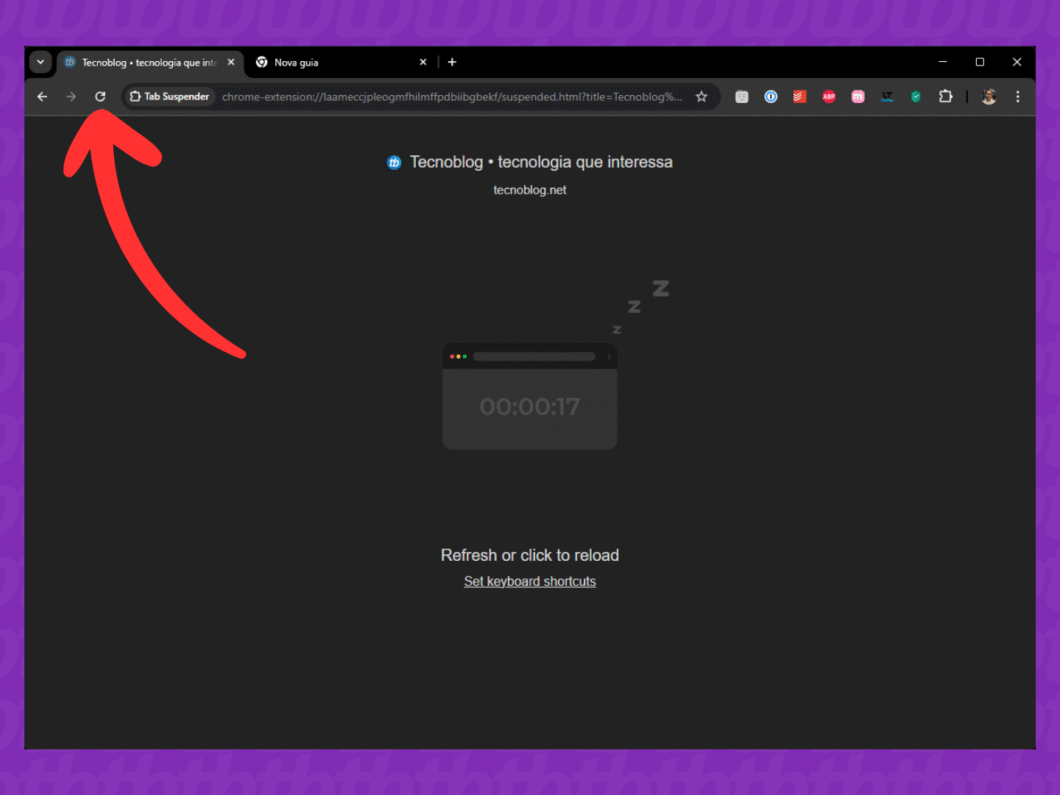Close the Chrome window
Screen dimensions: 1060x795
pos(1017,62)
